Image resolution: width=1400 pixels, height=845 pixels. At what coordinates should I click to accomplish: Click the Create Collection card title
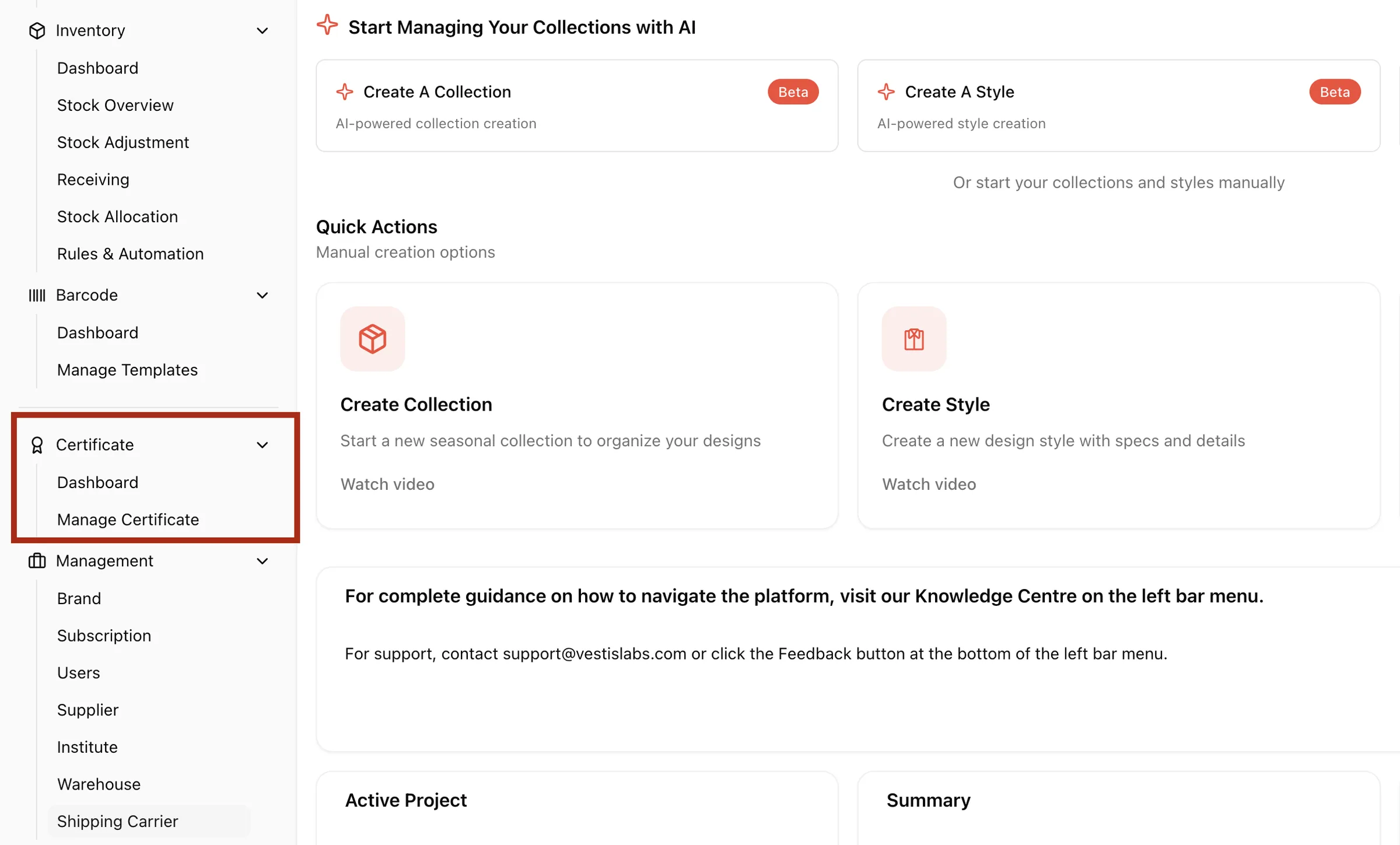pos(416,404)
